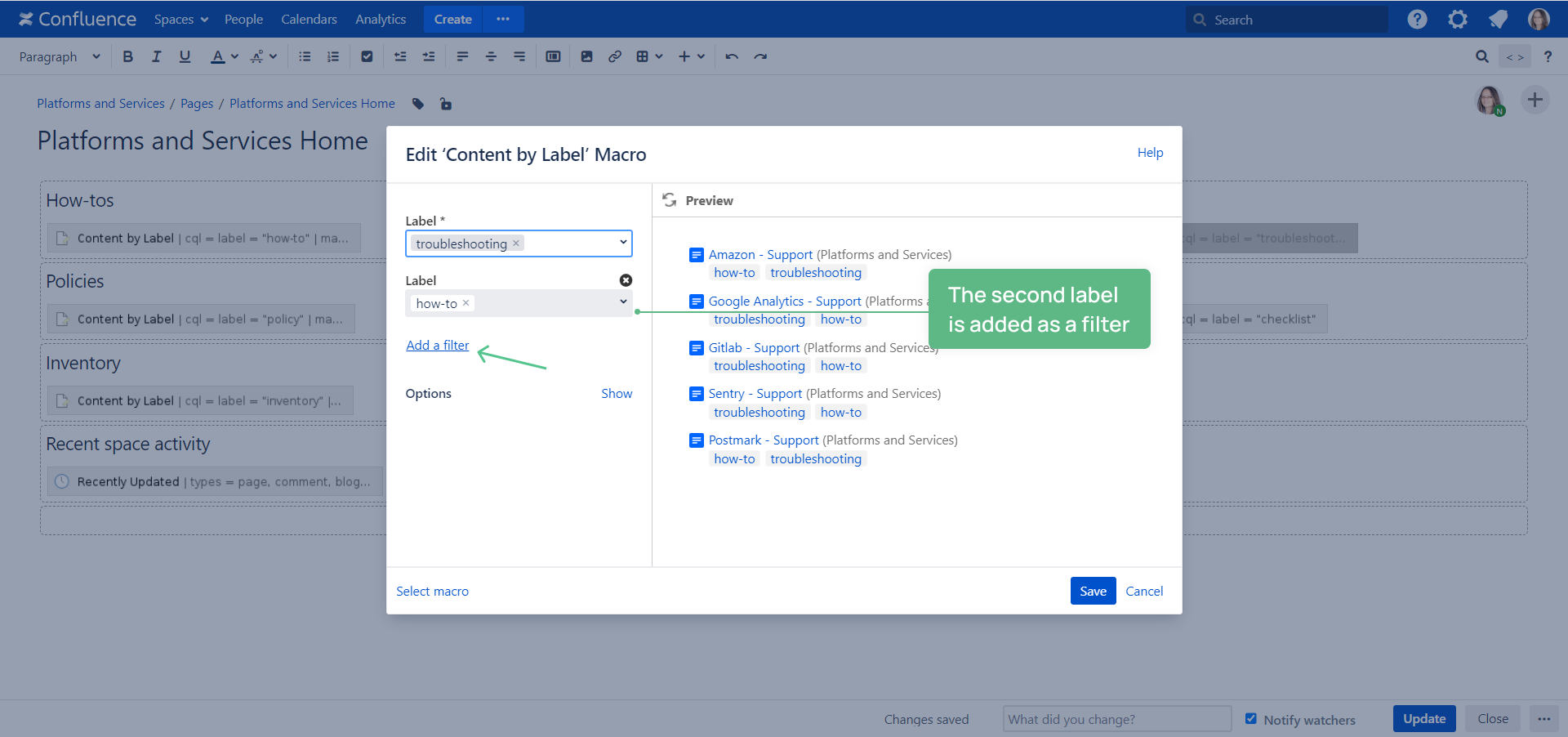The width and height of the screenshot is (1568, 737).
Task: Open the Analytics menu item
Action: pos(381,19)
